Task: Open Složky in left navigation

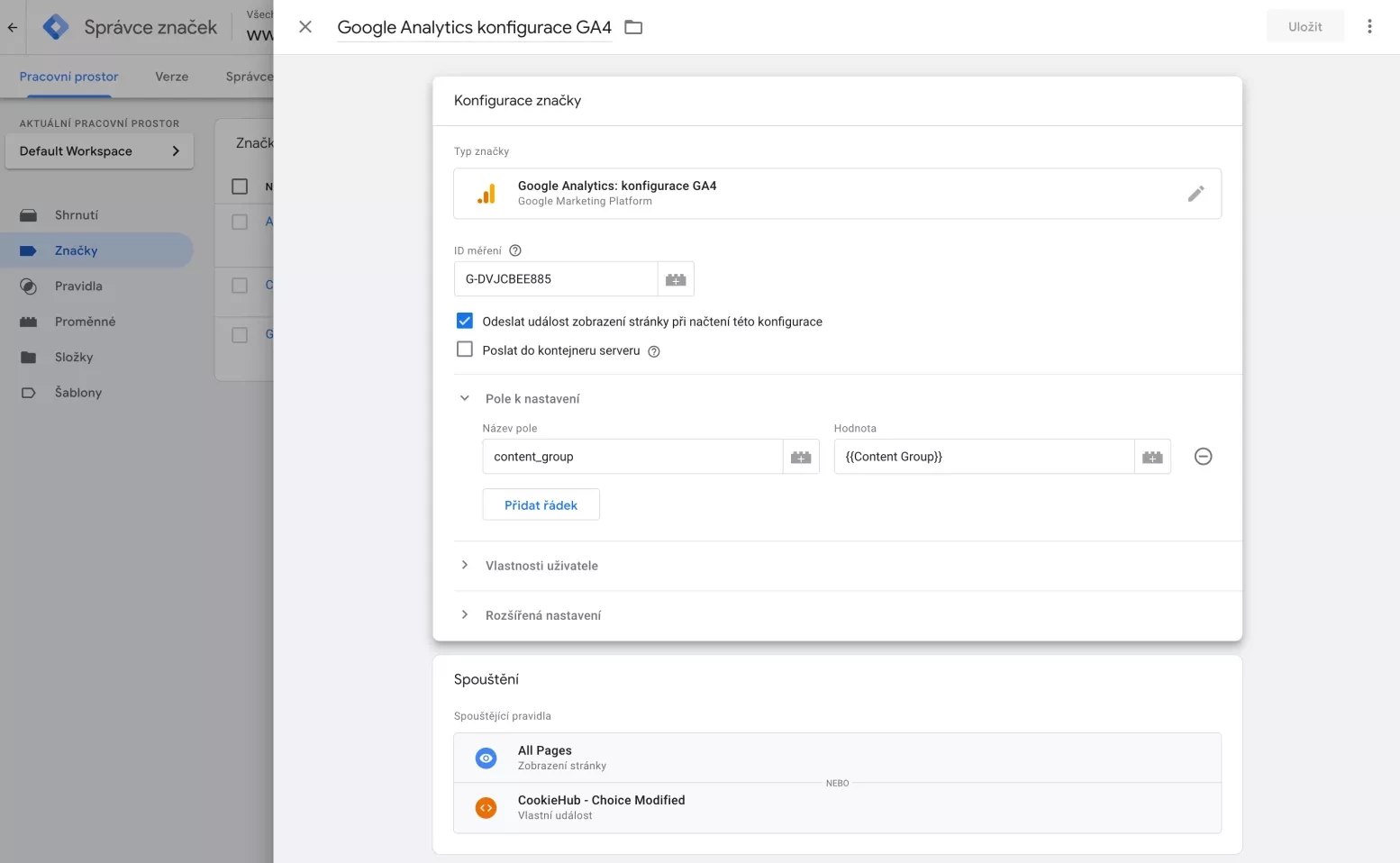Action: tap(74, 358)
